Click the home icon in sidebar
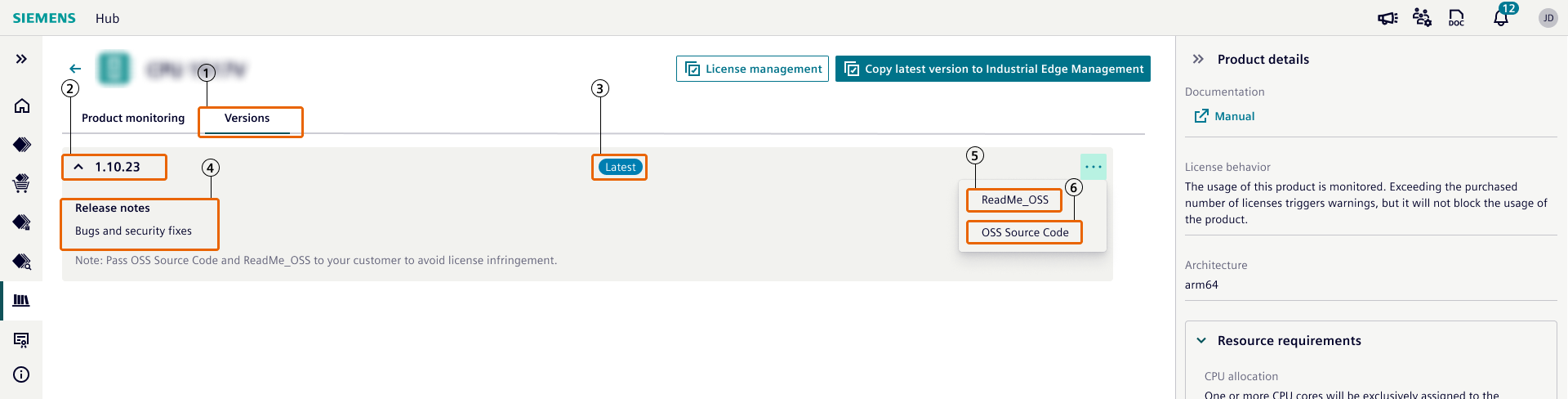Image resolution: width=1568 pixels, height=399 pixels. 22,105
